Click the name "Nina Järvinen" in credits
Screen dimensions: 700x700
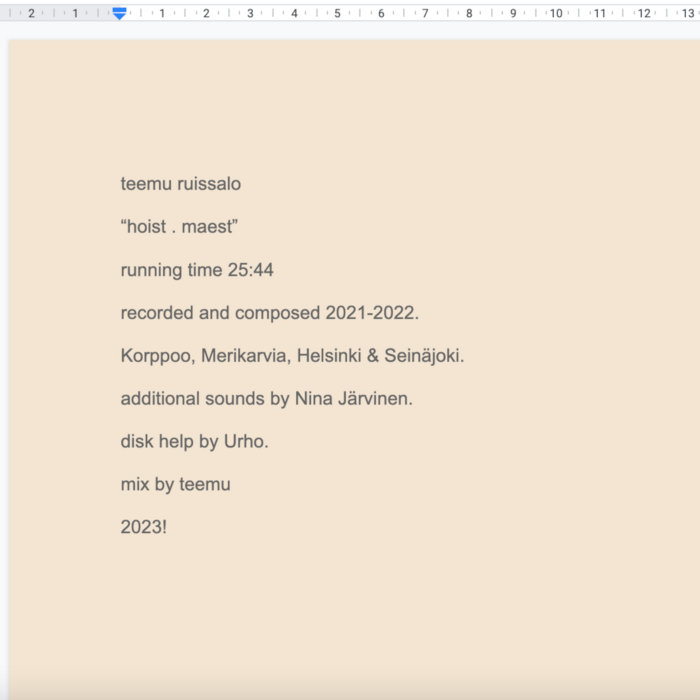click(352, 399)
